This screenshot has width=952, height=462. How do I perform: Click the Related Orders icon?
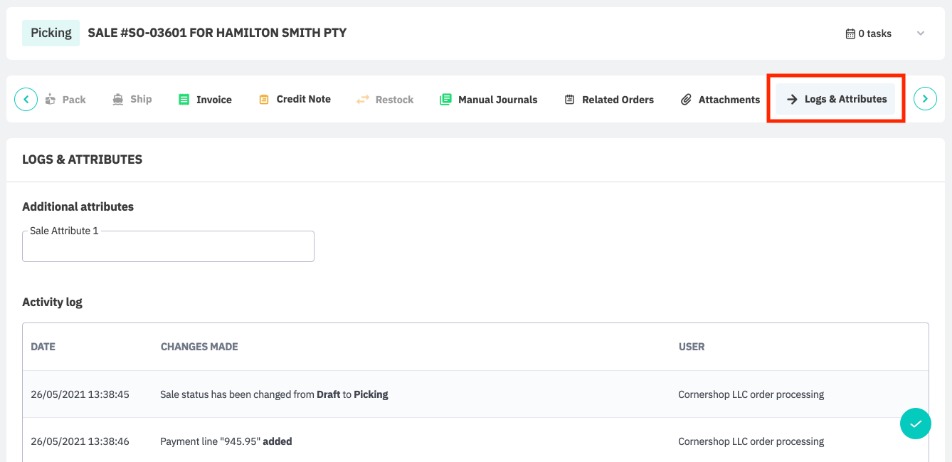[x=570, y=100]
